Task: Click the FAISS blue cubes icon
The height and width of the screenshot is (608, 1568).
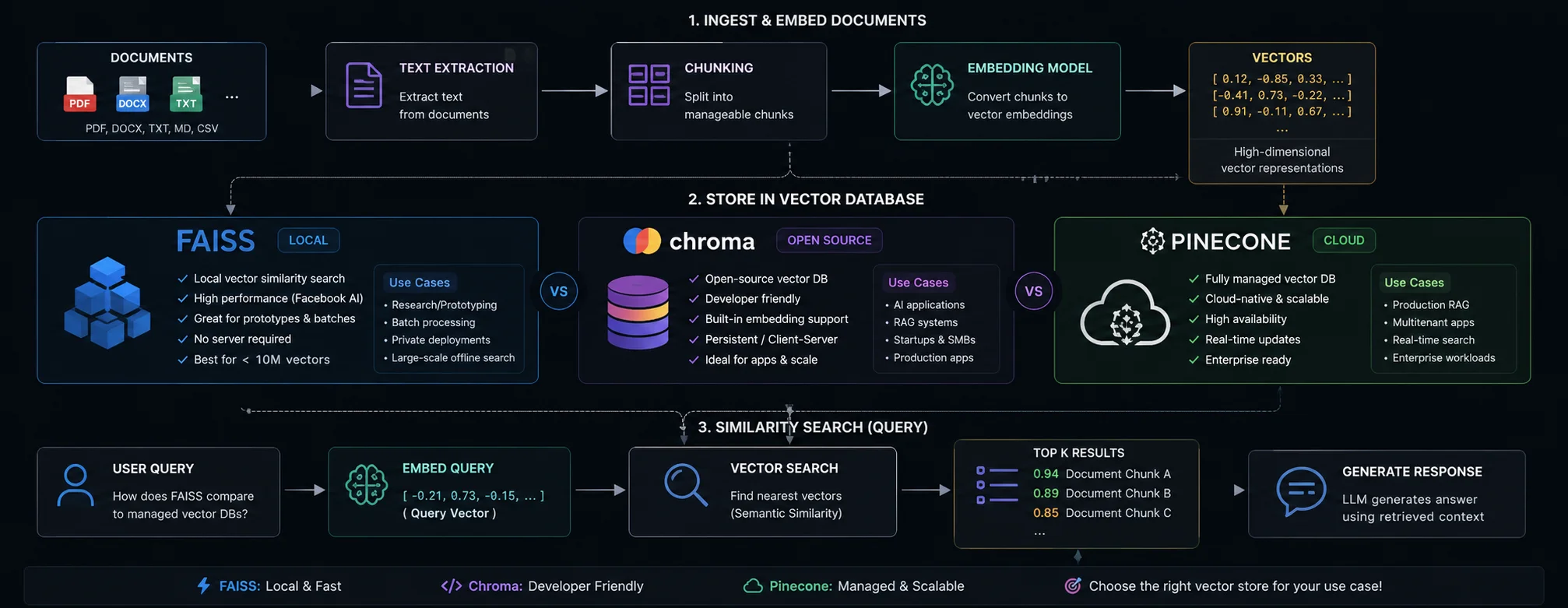Action: (107, 303)
